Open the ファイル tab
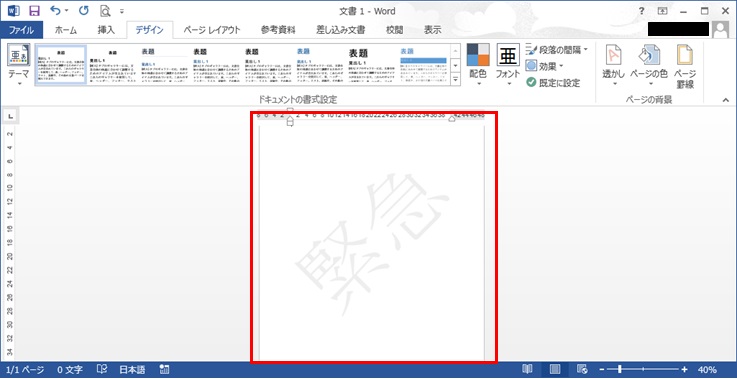Image resolution: width=737 pixels, height=379 pixels. (22, 30)
